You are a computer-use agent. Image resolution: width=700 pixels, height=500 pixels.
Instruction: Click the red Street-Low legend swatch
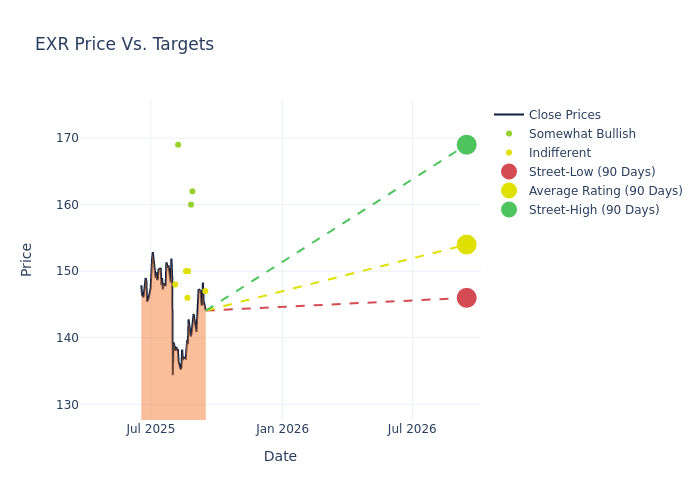[x=509, y=172]
